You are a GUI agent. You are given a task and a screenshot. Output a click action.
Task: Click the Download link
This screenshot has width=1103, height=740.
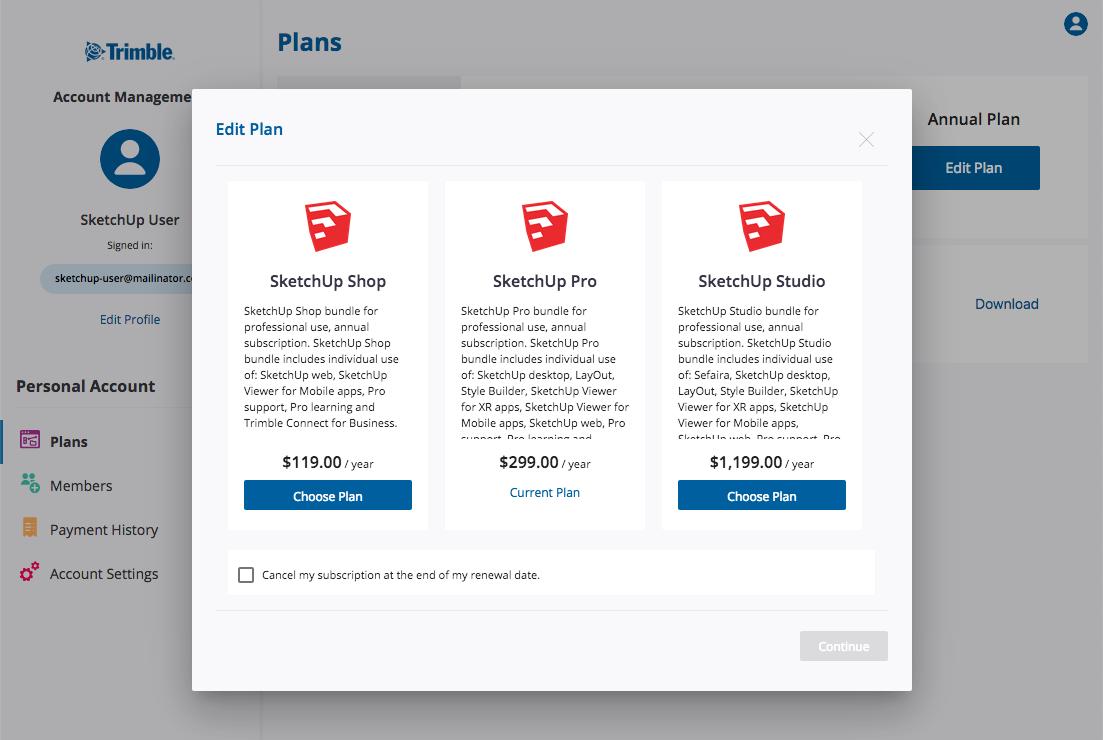[x=1007, y=304]
